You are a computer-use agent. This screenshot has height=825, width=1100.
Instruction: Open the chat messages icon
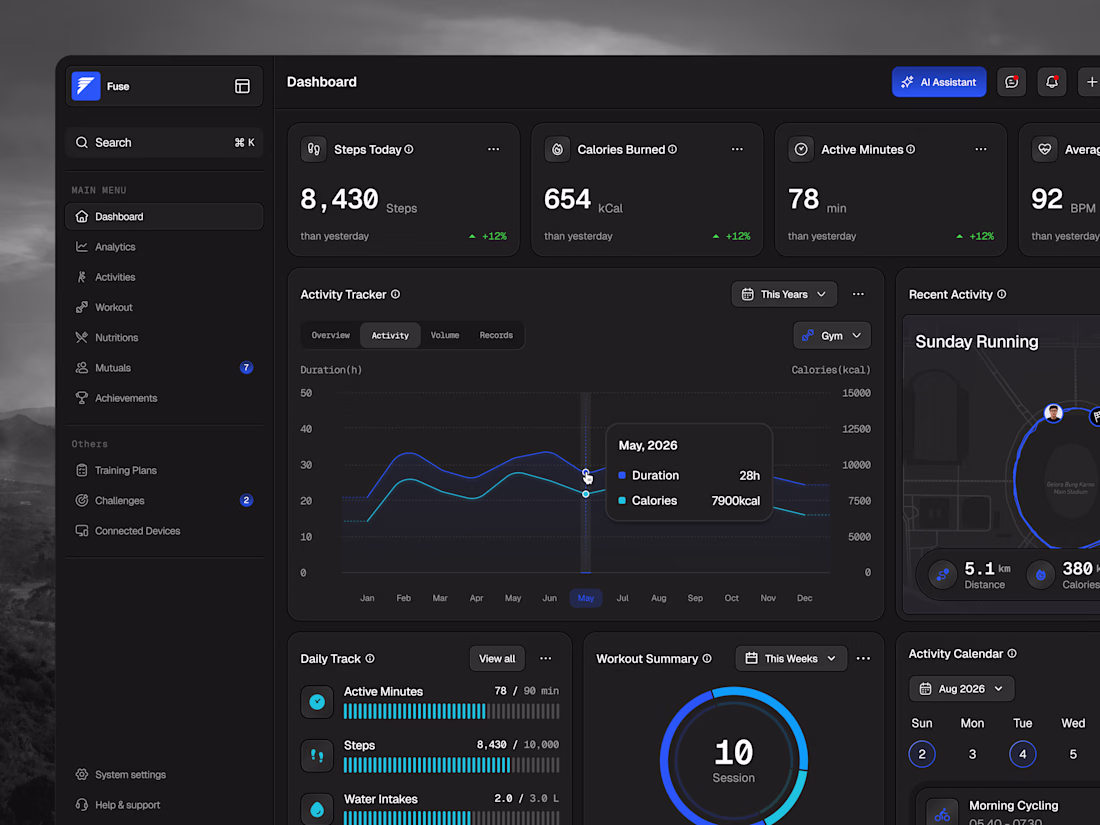tap(1011, 82)
